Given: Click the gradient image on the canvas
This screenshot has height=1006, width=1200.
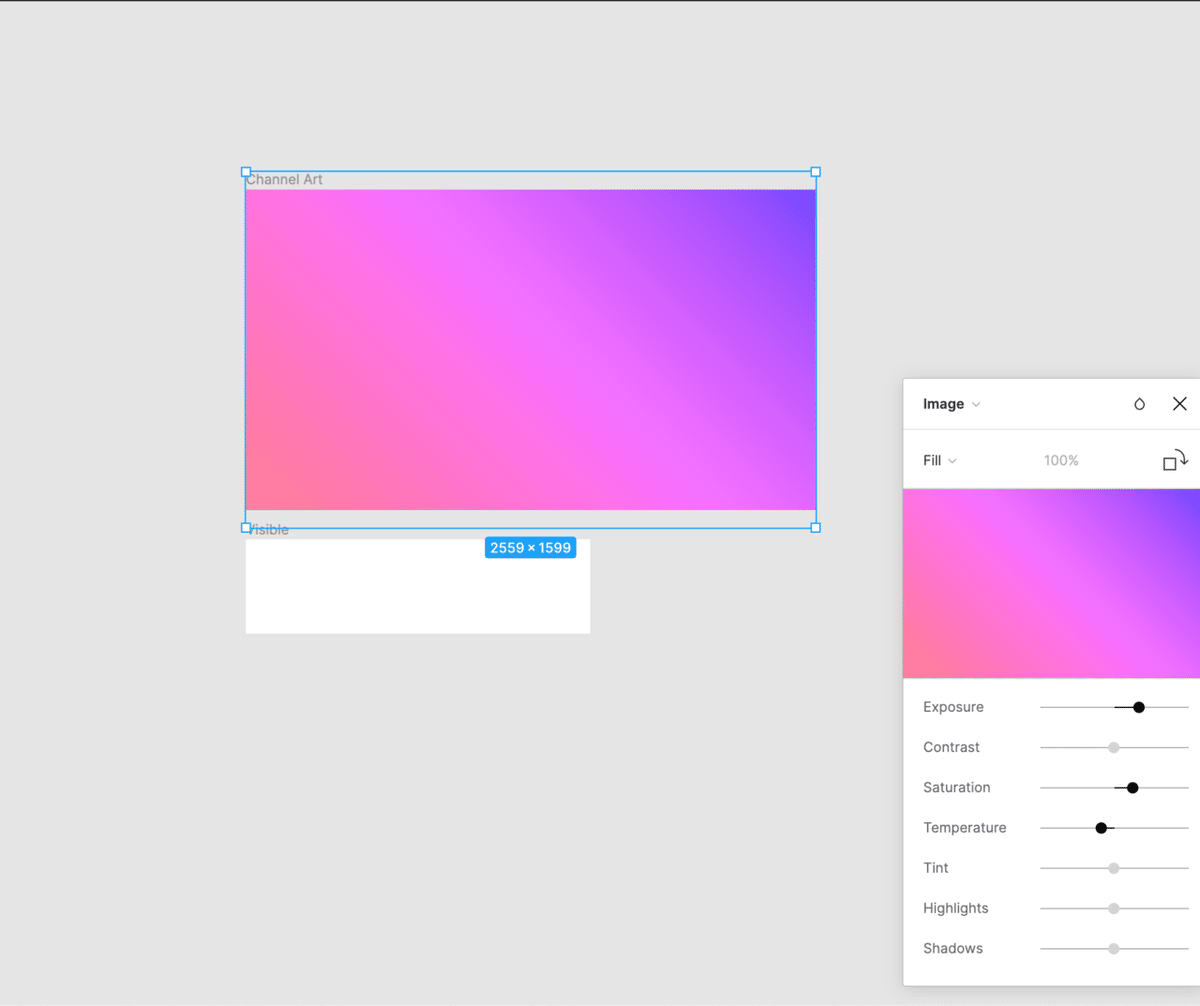Looking at the screenshot, I should click(531, 350).
